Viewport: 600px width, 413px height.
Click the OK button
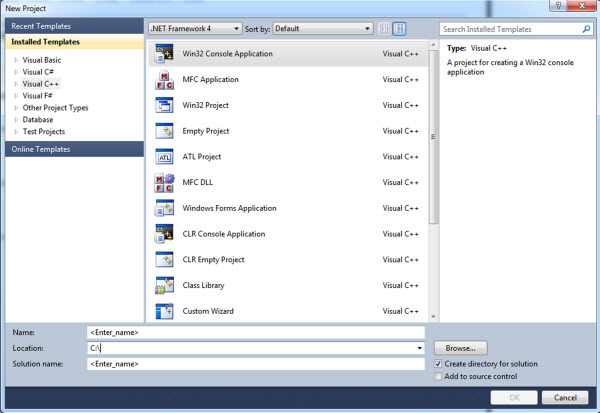514,397
